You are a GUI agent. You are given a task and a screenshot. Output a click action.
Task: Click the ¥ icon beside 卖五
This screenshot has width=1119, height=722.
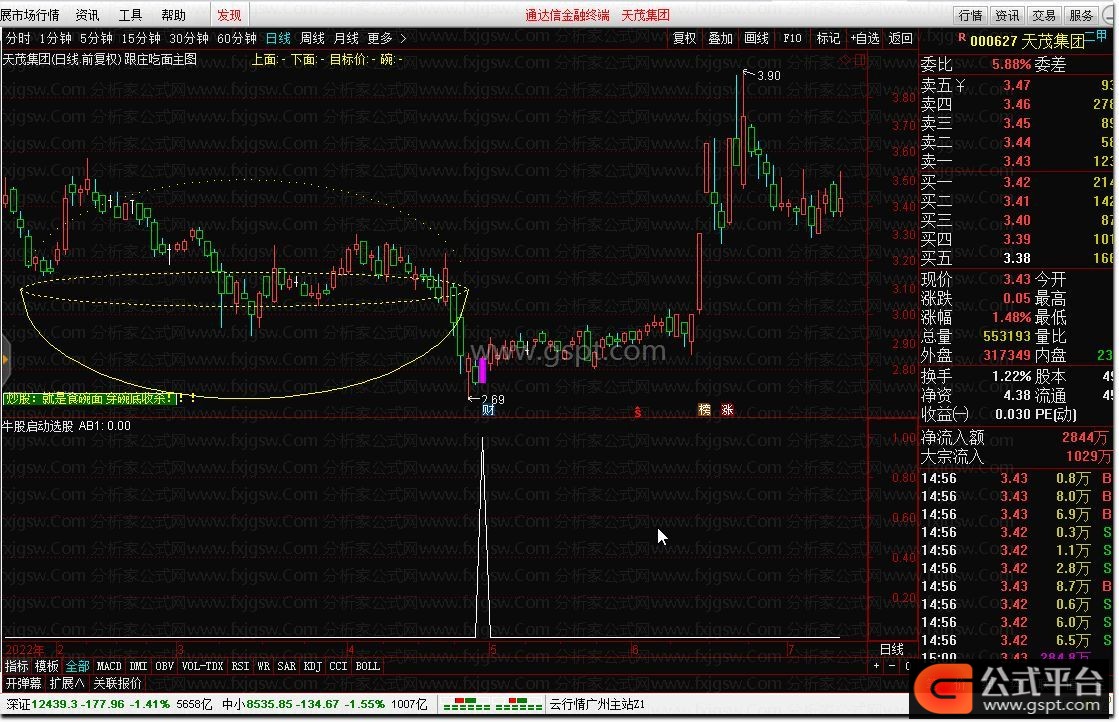pyautogui.click(x=960, y=86)
